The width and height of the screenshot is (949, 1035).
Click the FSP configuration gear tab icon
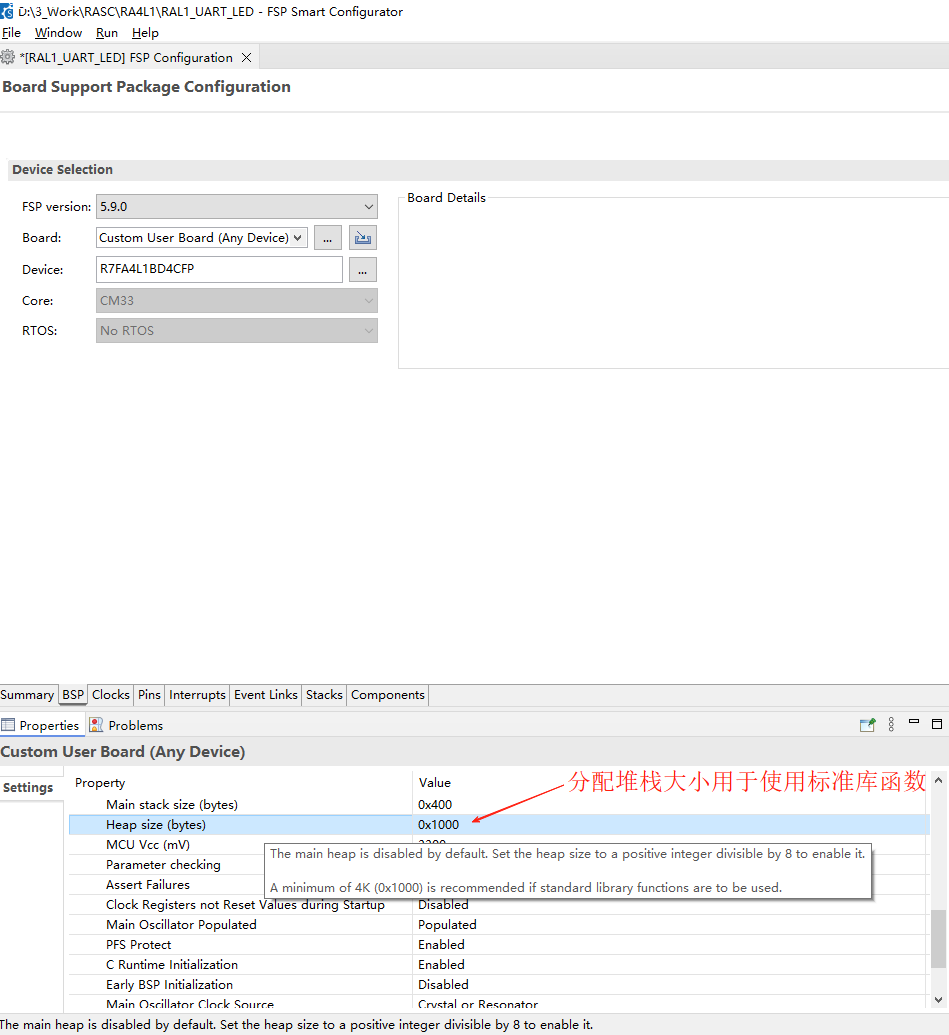[x=8, y=57]
